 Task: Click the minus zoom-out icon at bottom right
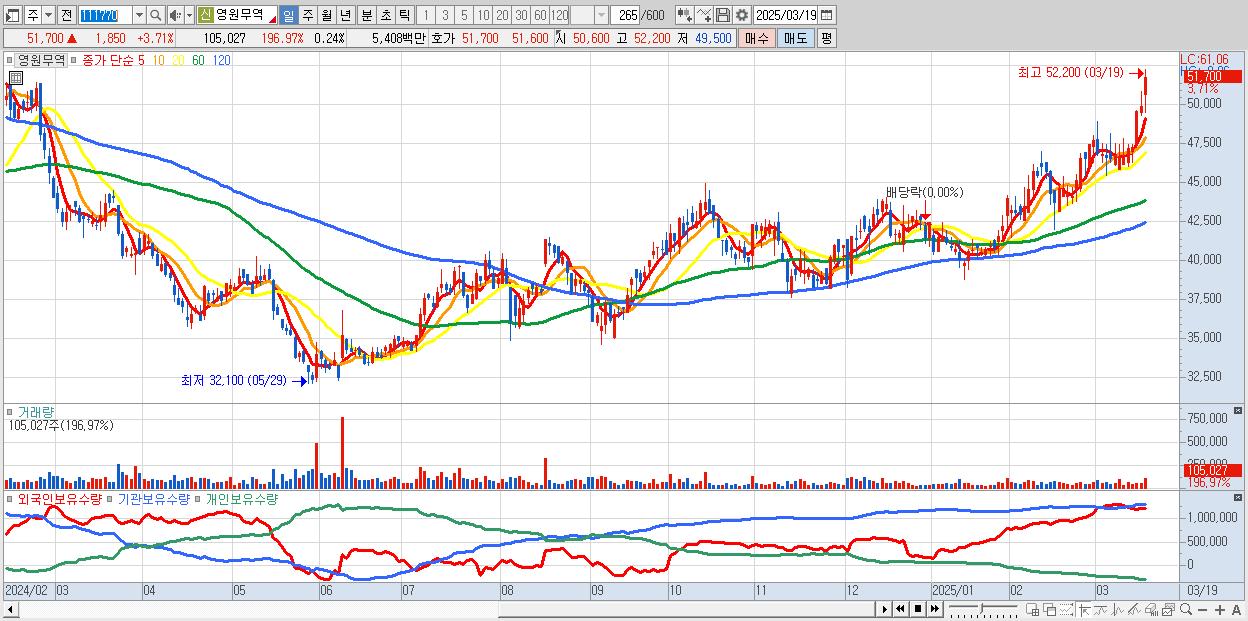pyautogui.click(x=1202, y=610)
